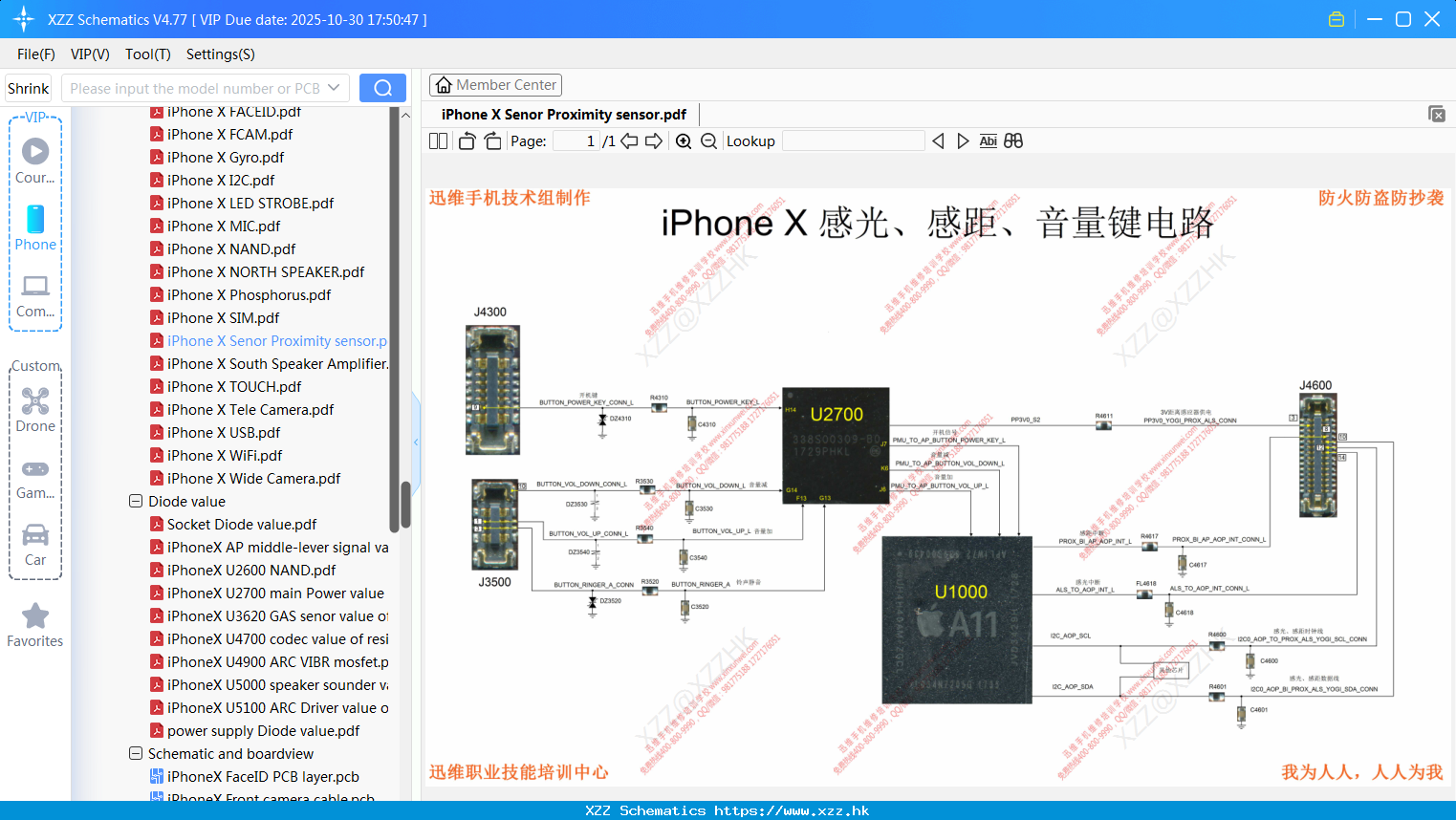The image size is (1456, 820).
Task: Click the Page number field
Action: 576,141
